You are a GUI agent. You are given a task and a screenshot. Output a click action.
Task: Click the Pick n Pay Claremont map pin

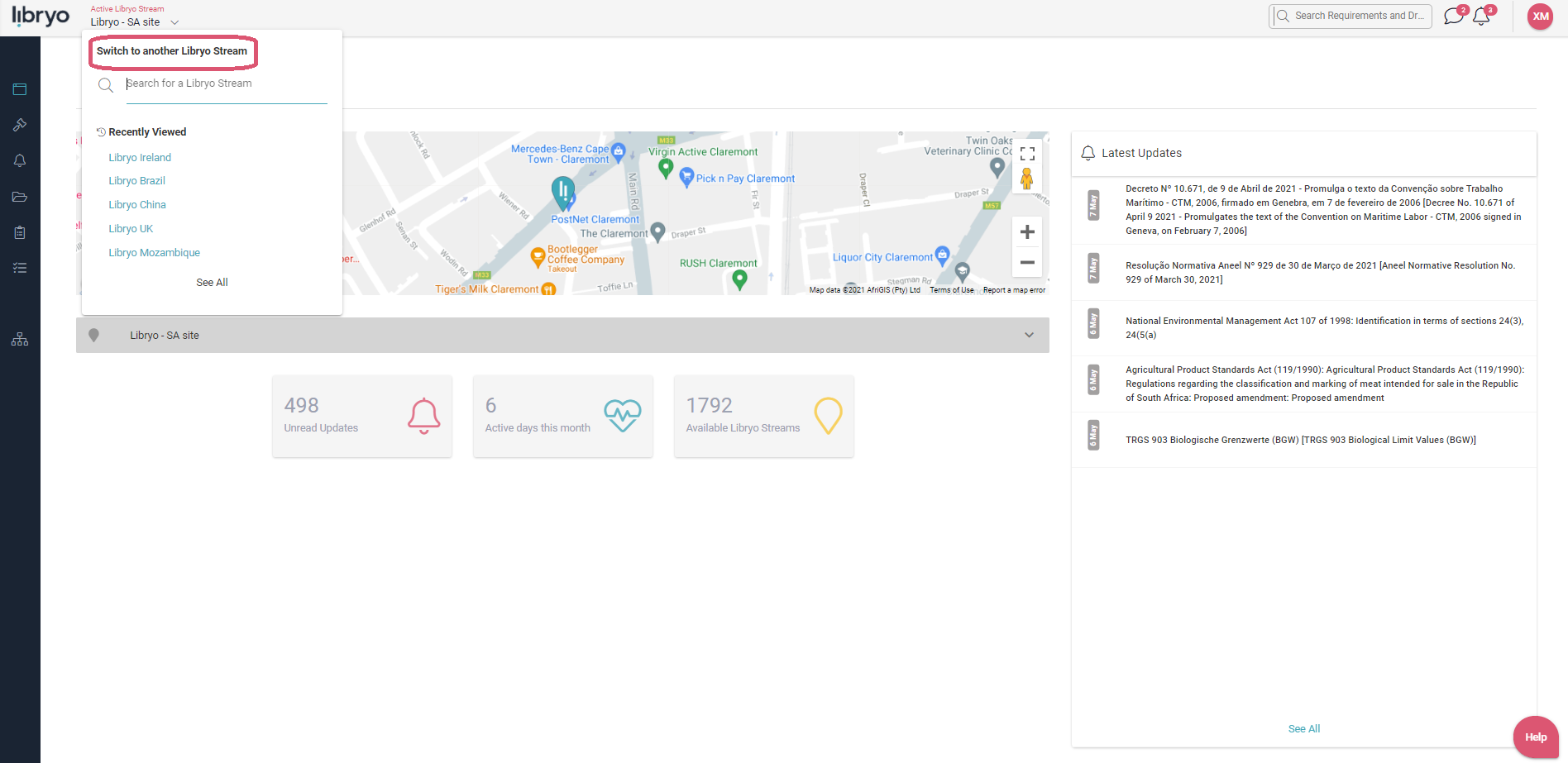686,177
